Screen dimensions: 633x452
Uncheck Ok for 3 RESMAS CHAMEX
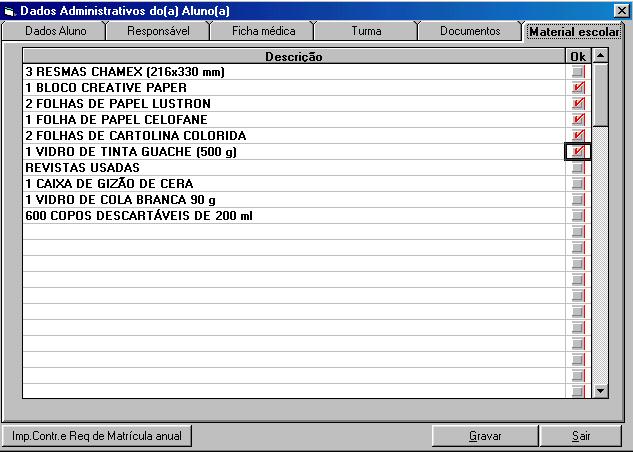[x=577, y=72]
